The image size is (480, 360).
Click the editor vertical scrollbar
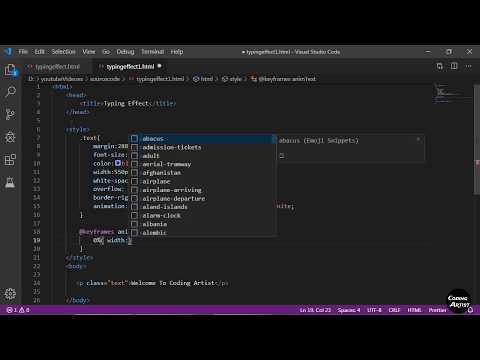(x=476, y=140)
